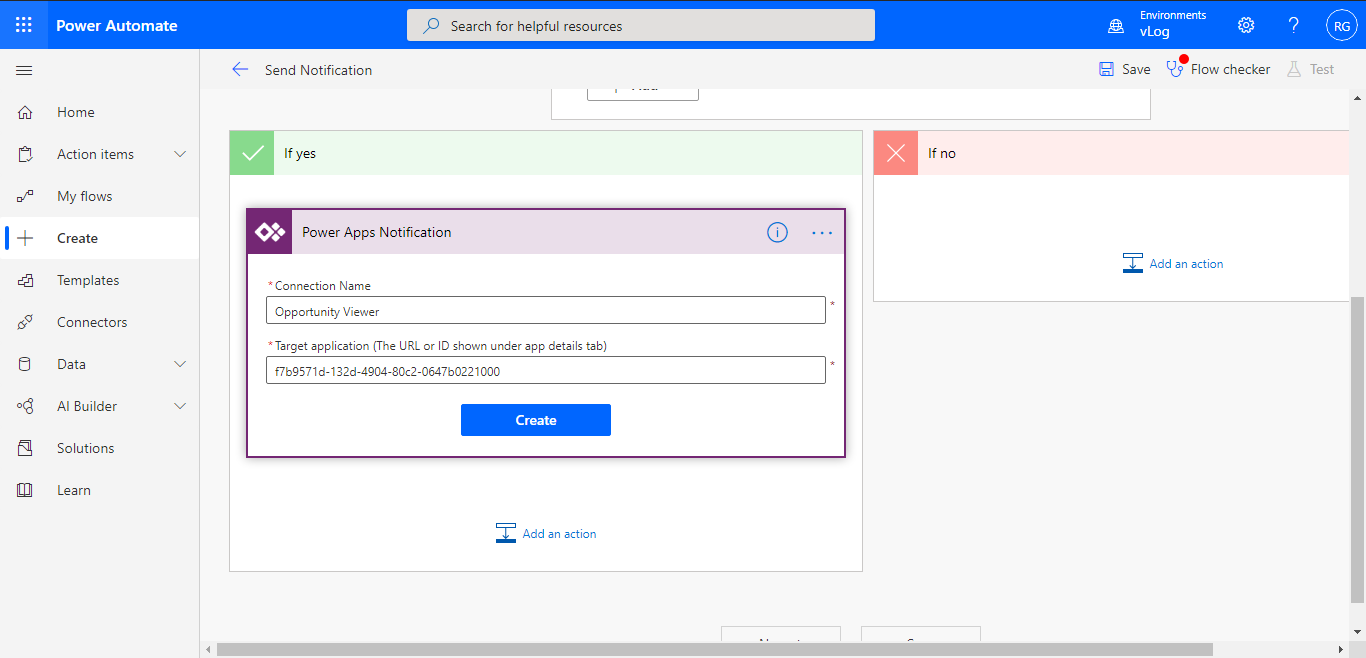The width and height of the screenshot is (1366, 658).
Task: Open the app launcher waffle icon
Action: [24, 25]
